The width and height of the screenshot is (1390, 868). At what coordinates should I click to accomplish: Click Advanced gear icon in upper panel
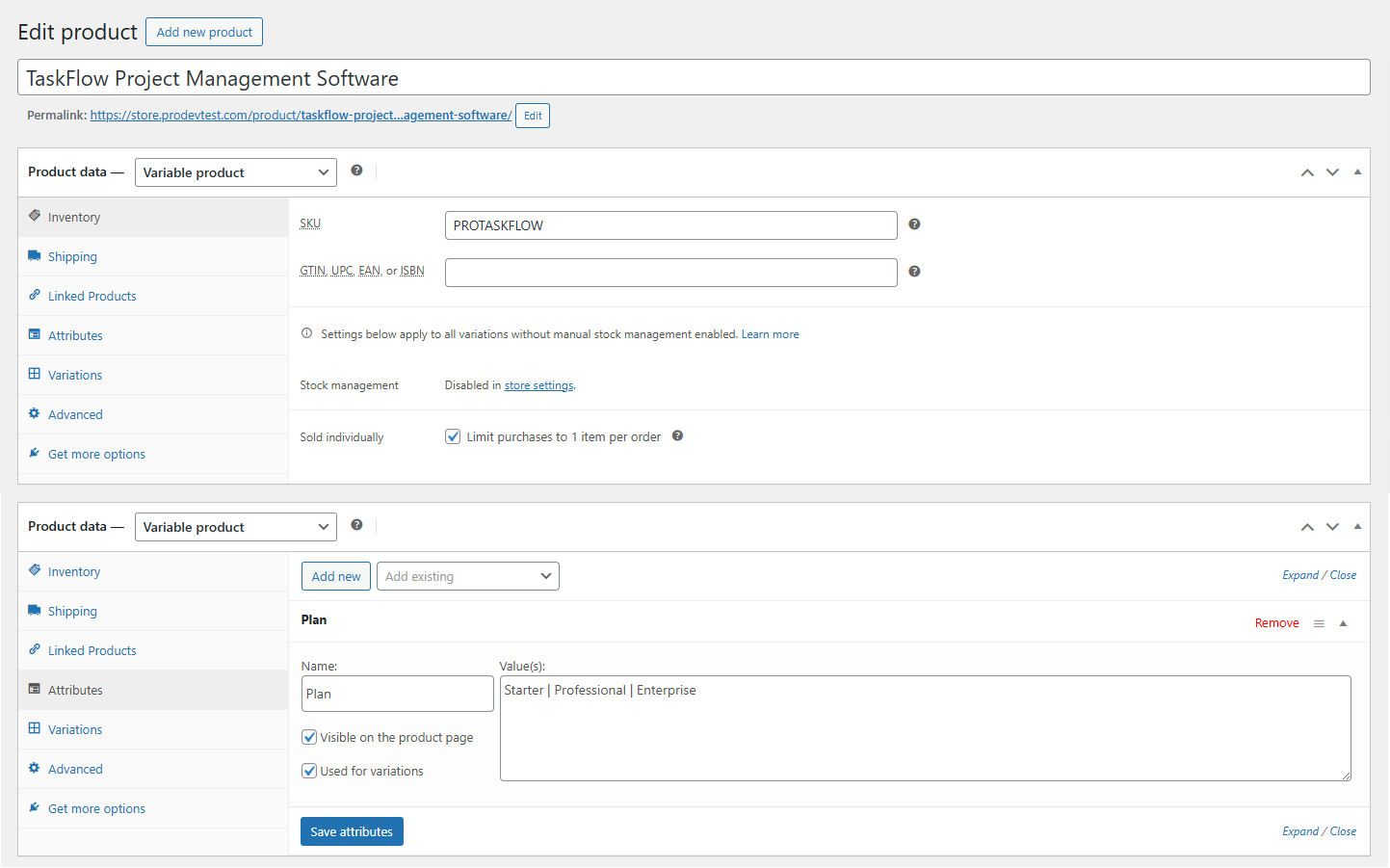pyautogui.click(x=35, y=413)
